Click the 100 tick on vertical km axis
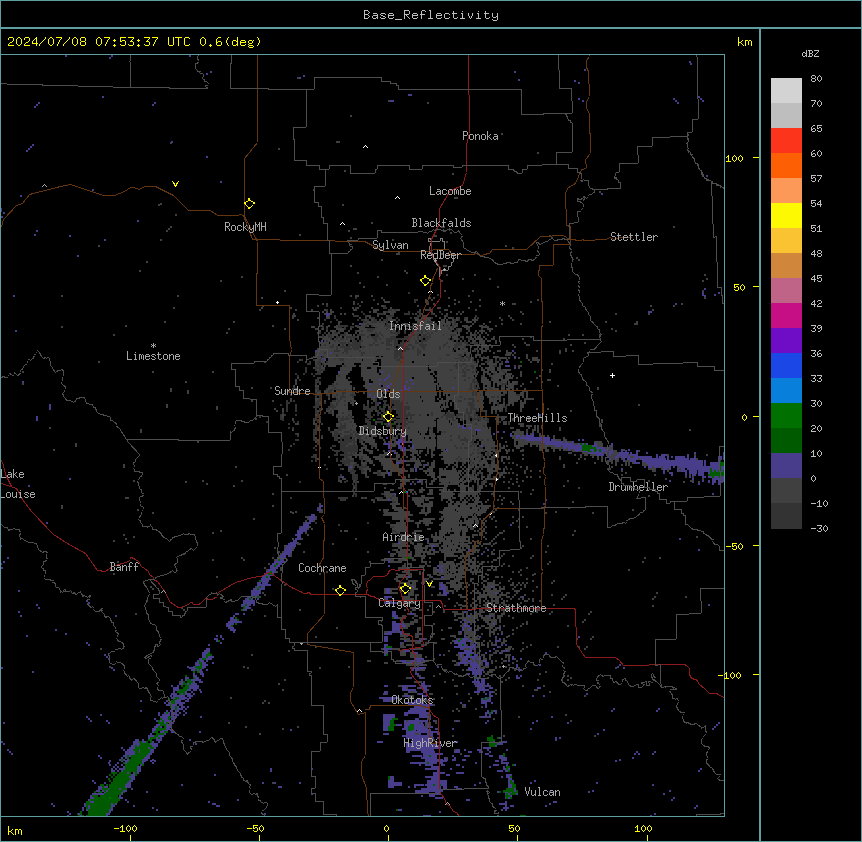 point(734,158)
